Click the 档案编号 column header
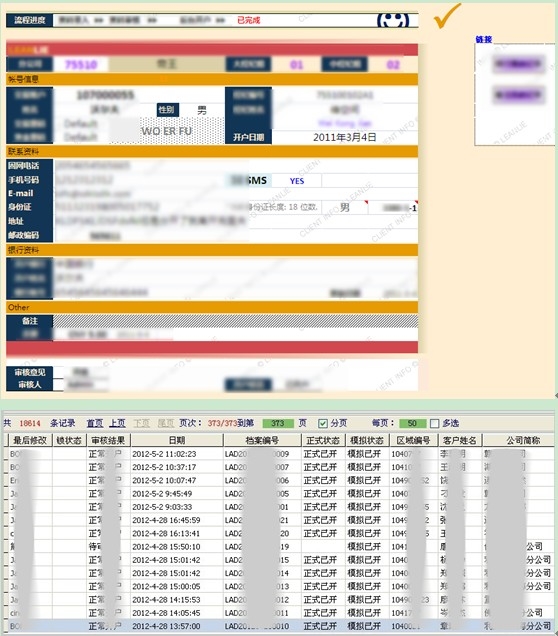 [262, 440]
